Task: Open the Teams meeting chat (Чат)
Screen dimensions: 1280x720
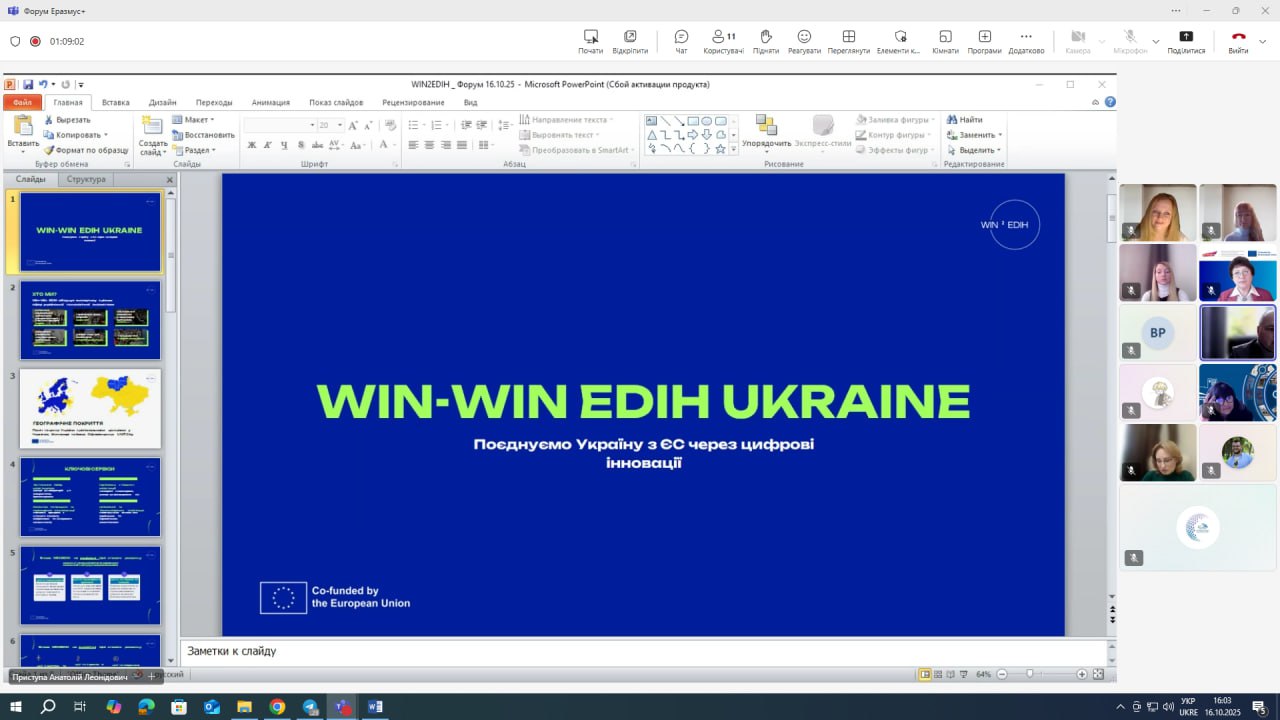Action: click(x=681, y=41)
